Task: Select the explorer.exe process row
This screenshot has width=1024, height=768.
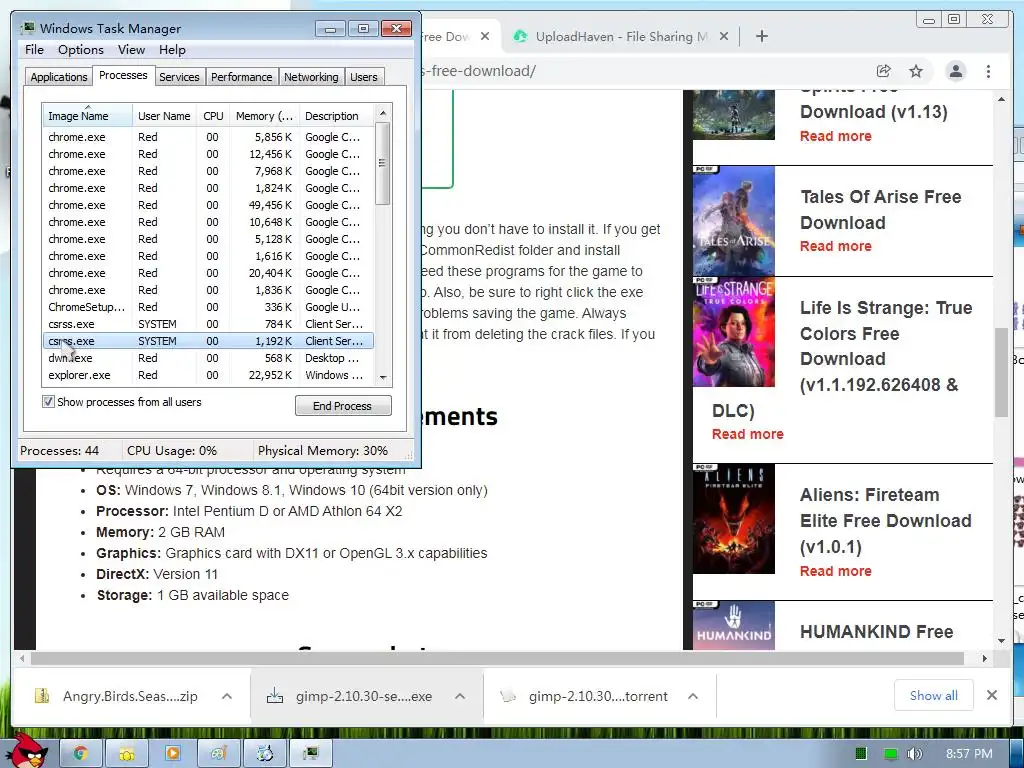Action: (x=208, y=375)
